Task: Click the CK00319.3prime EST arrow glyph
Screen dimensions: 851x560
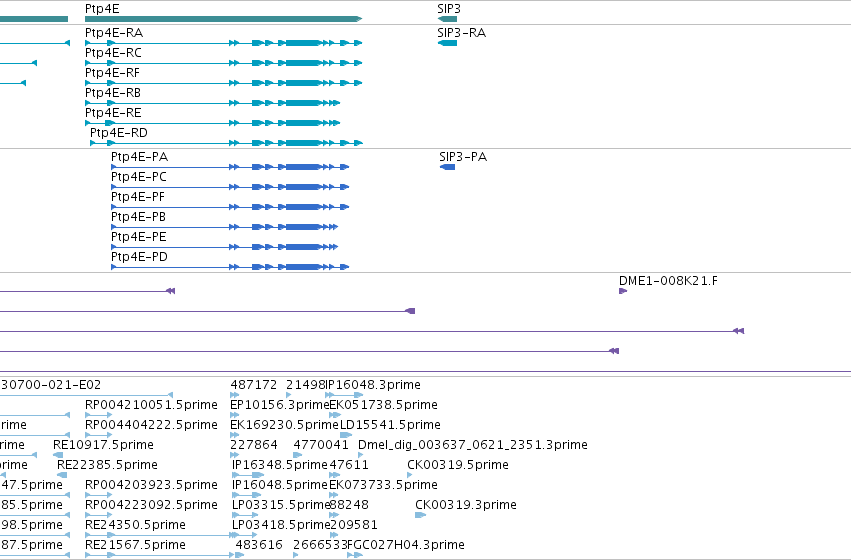Action: point(420,515)
